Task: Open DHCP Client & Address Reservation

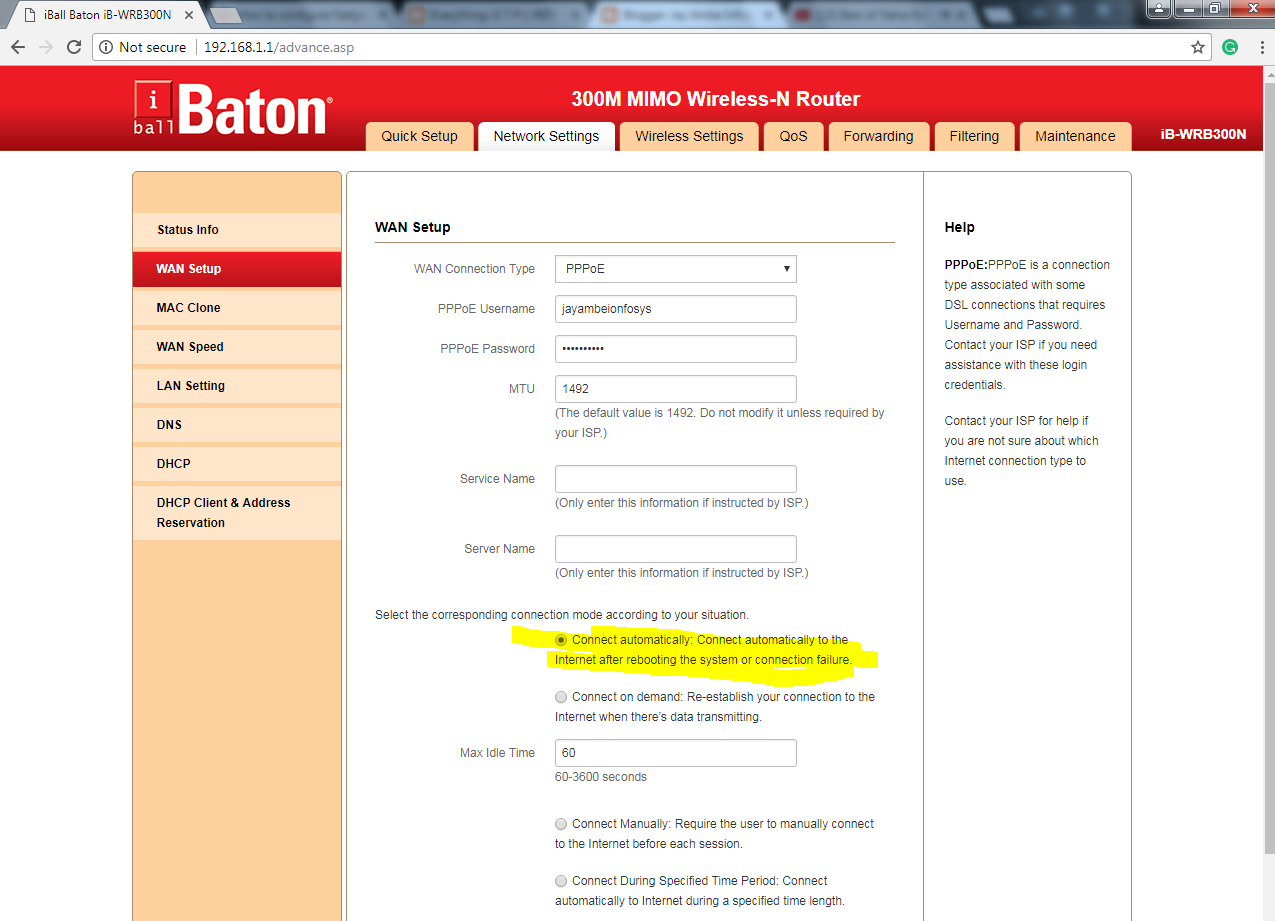Action: coord(222,512)
